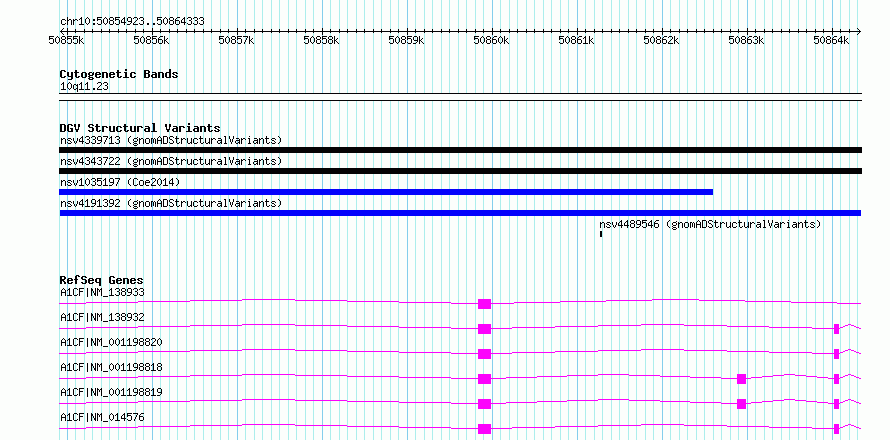The height and width of the screenshot is (440, 890).
Task: Click the 50859k ruler tick label
Action: pyautogui.click(x=406, y=40)
